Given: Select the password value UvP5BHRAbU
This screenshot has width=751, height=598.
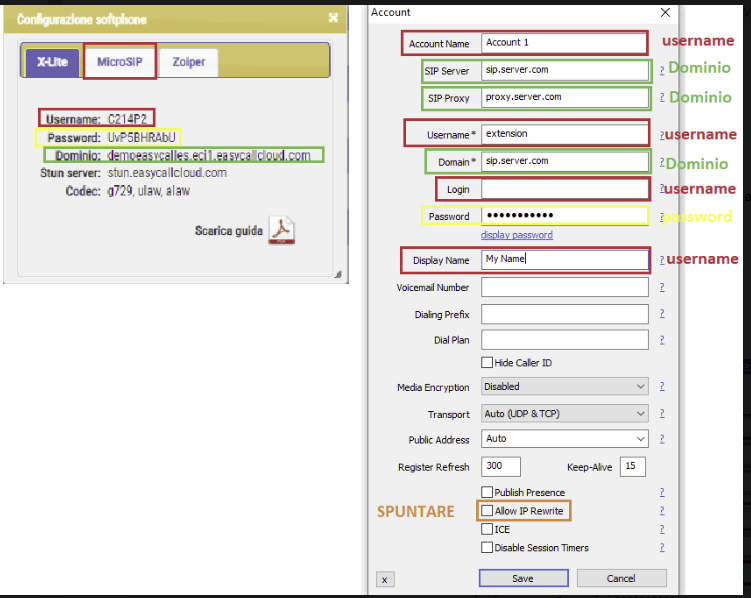Looking at the screenshot, I should pos(141,137).
